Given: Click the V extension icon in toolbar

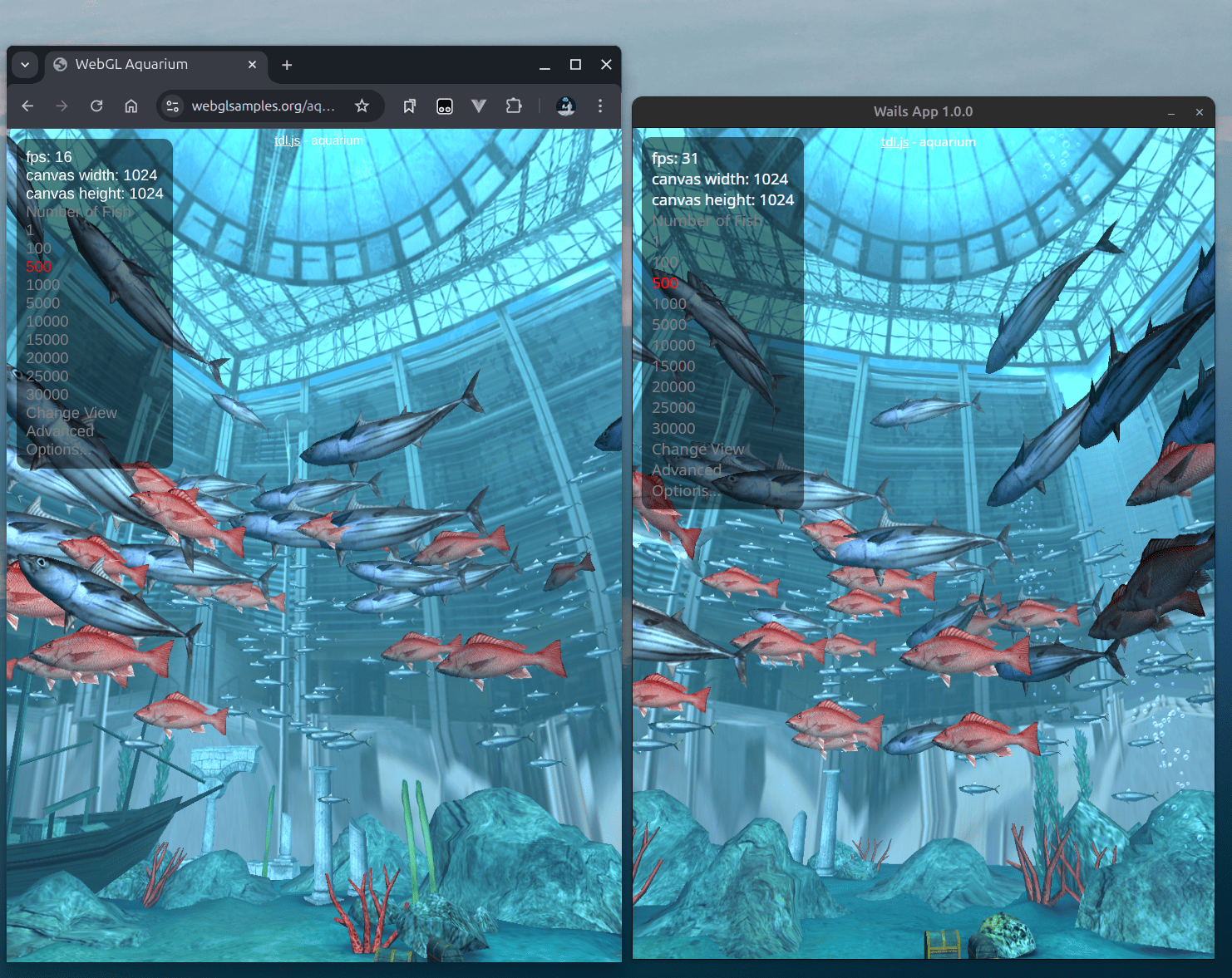Looking at the screenshot, I should 479,106.
